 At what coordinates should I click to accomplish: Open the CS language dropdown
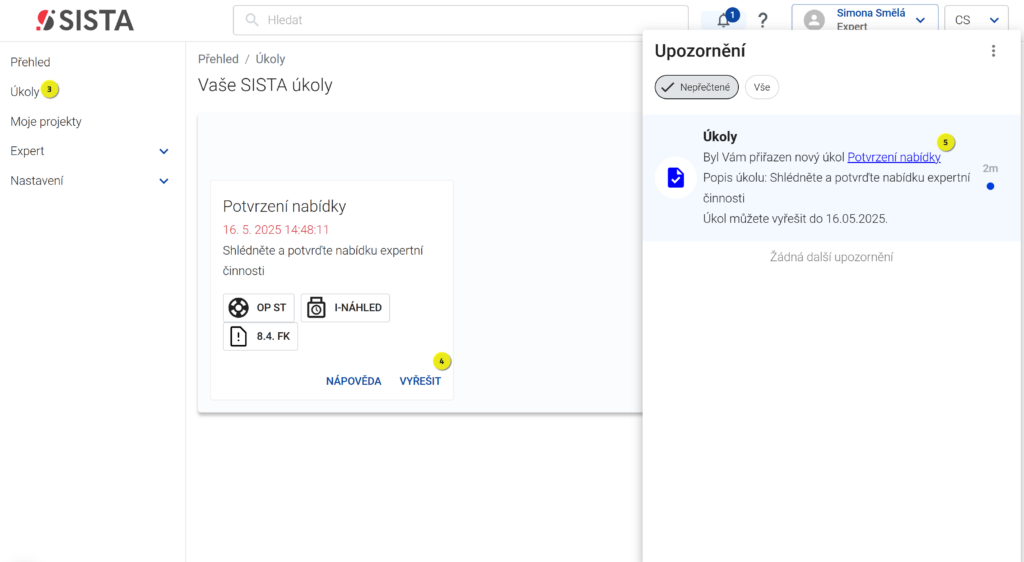pyautogui.click(x=976, y=20)
